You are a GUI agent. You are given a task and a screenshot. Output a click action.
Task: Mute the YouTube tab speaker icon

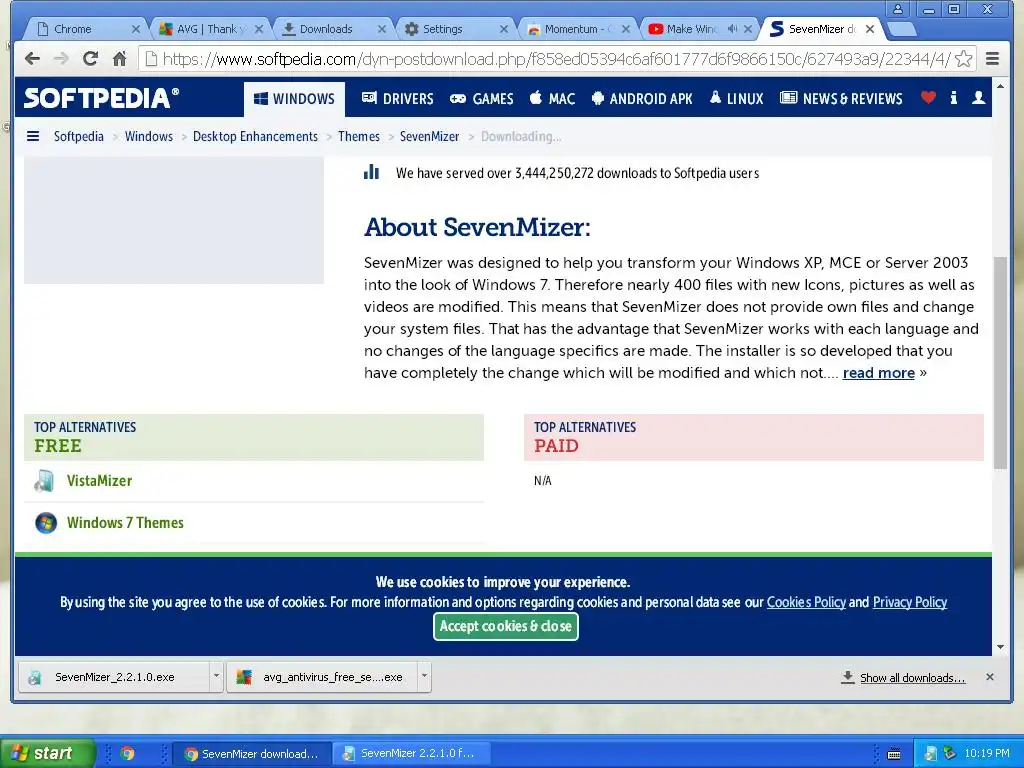[732, 29]
